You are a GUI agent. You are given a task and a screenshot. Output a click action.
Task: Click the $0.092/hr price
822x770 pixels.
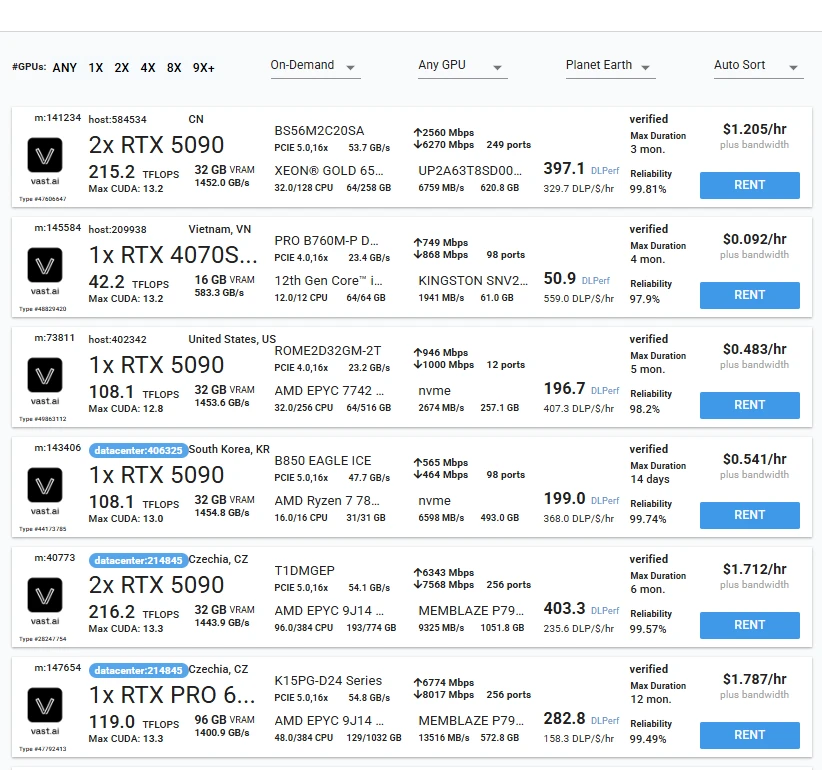(754, 240)
